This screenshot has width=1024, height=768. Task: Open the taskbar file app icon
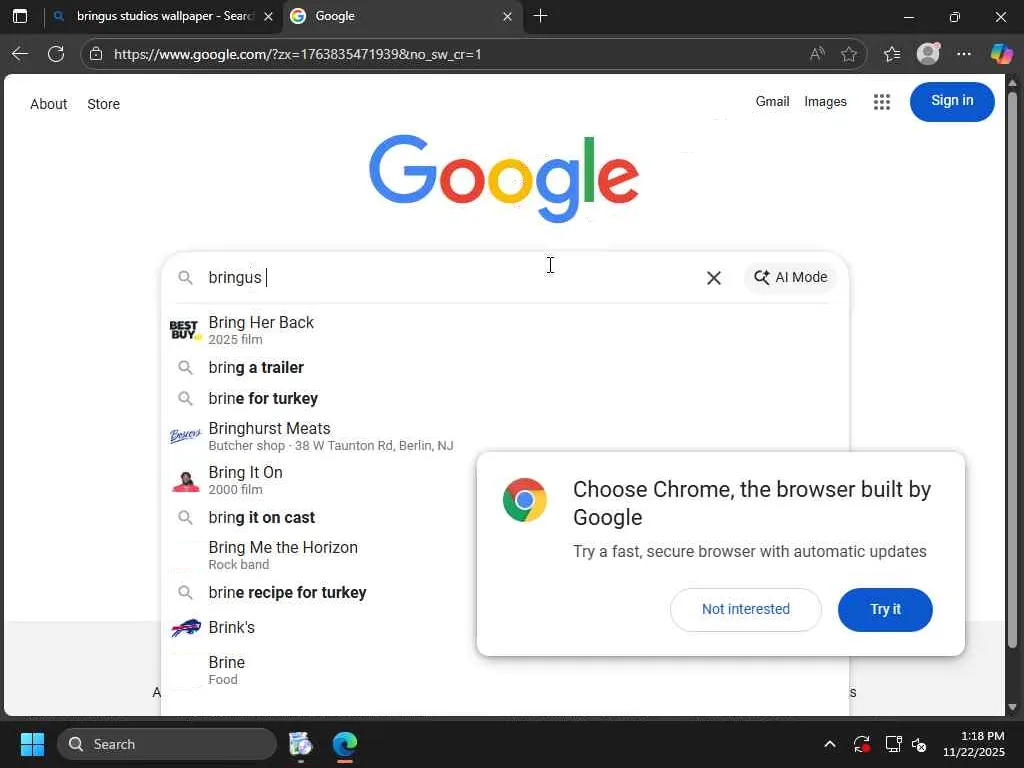pos(300,744)
